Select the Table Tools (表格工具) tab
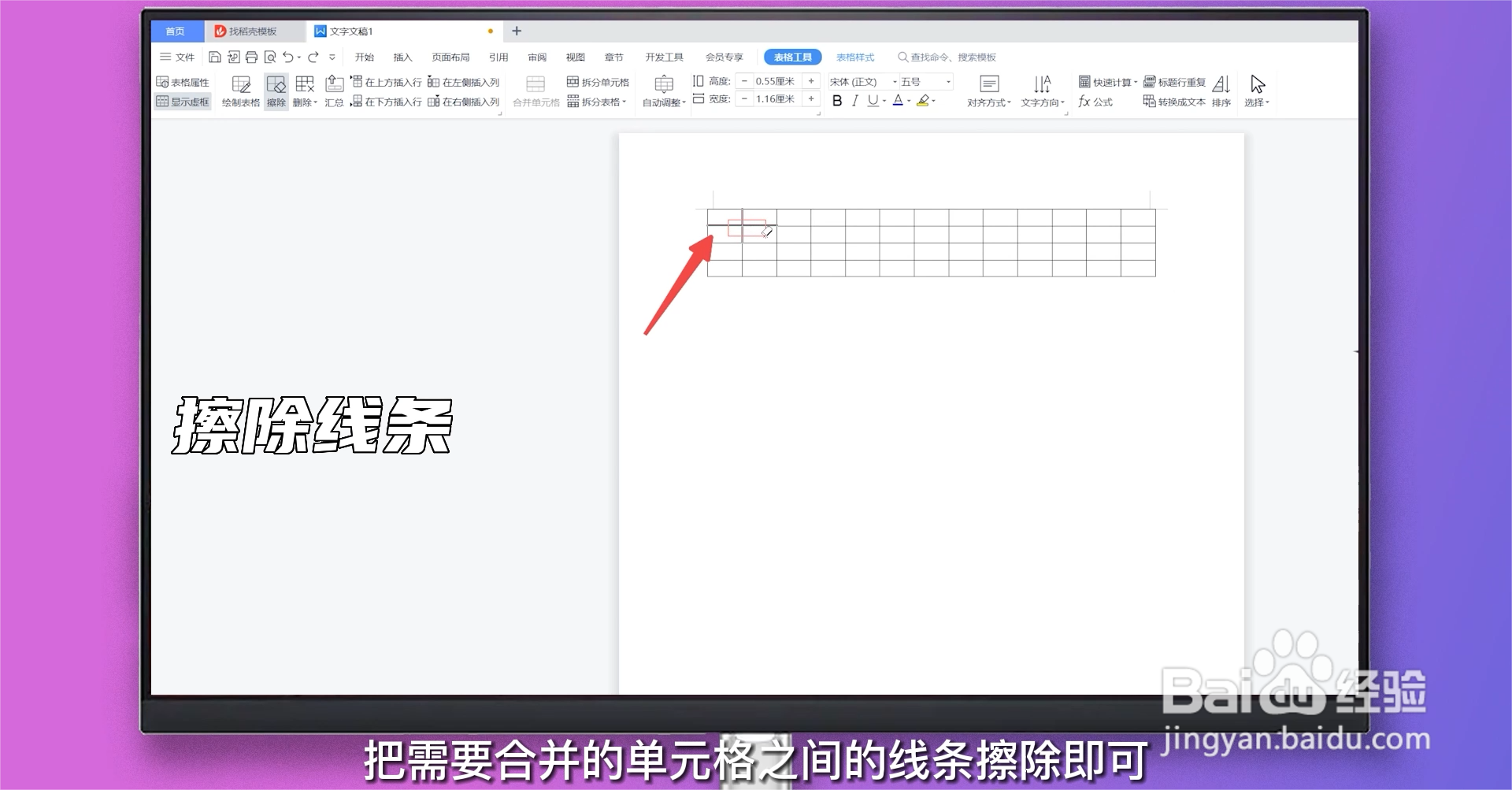 point(792,57)
